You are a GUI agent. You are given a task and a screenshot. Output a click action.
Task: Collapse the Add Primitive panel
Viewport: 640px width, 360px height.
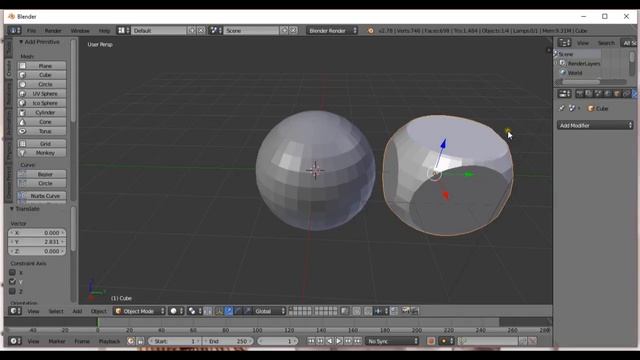coord(21,42)
